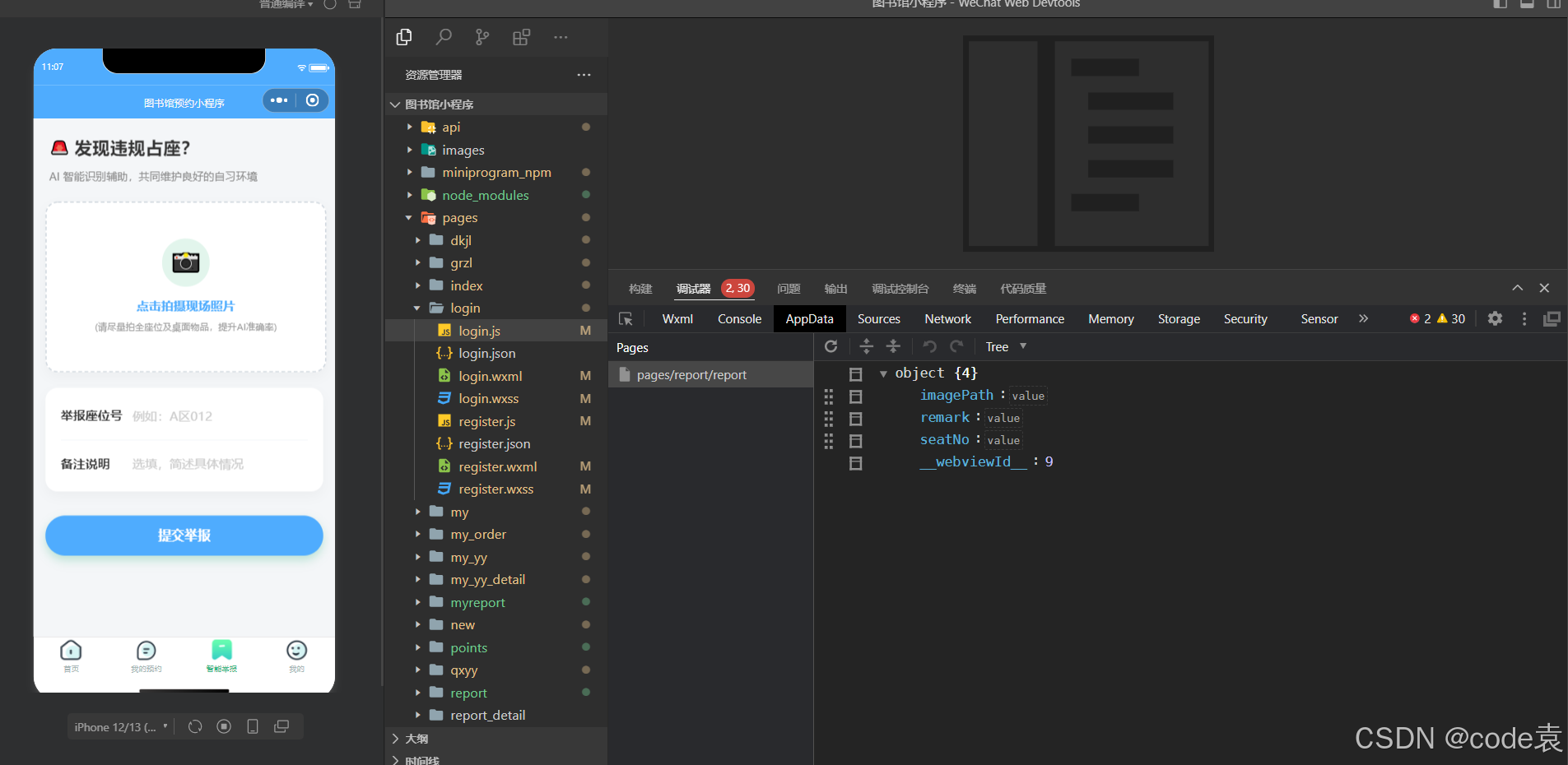This screenshot has width=1568, height=765.
Task: Open the Tree view mode dropdown
Action: tap(1006, 346)
